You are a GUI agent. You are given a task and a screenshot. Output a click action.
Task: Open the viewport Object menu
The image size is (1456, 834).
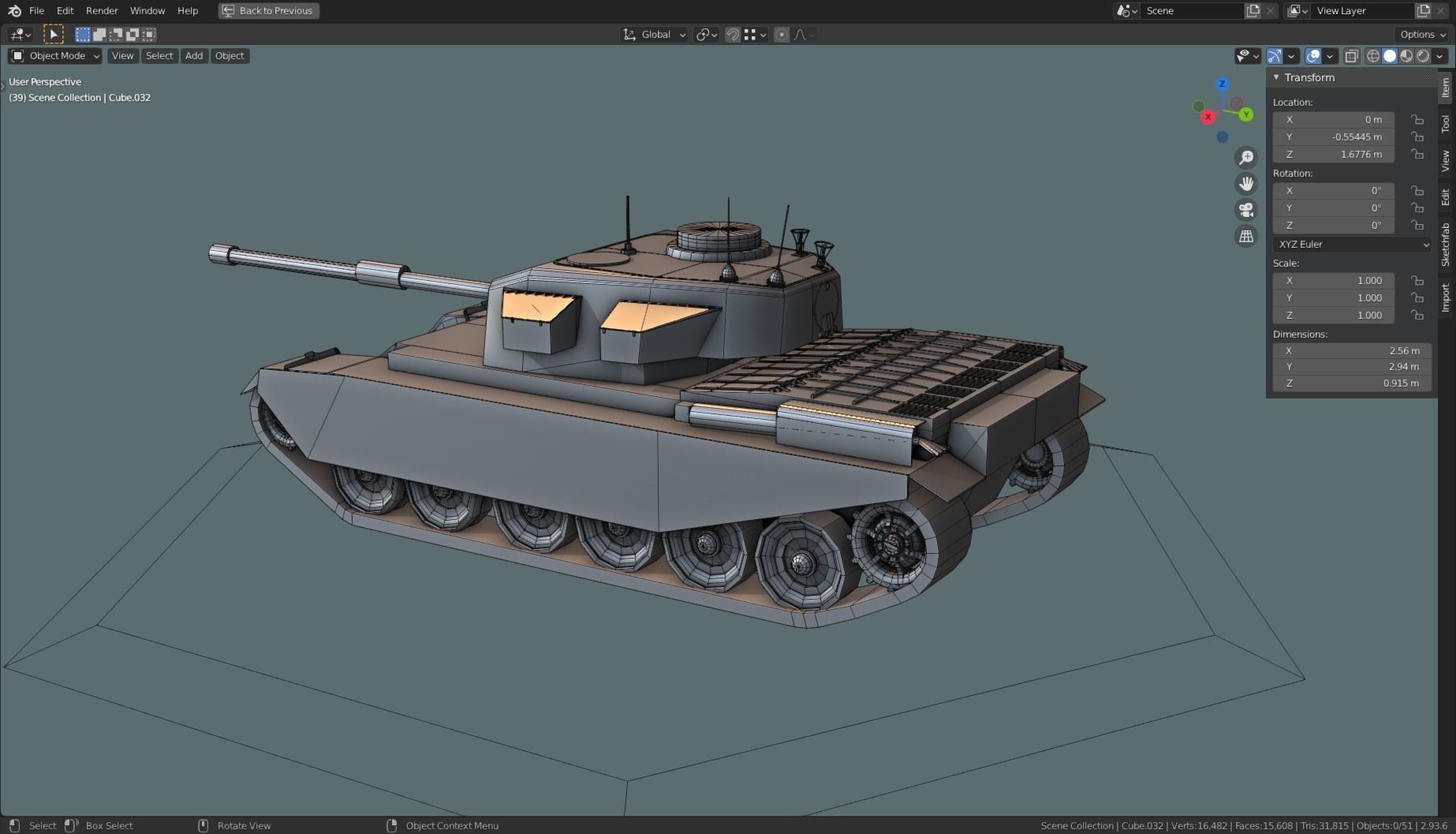230,56
